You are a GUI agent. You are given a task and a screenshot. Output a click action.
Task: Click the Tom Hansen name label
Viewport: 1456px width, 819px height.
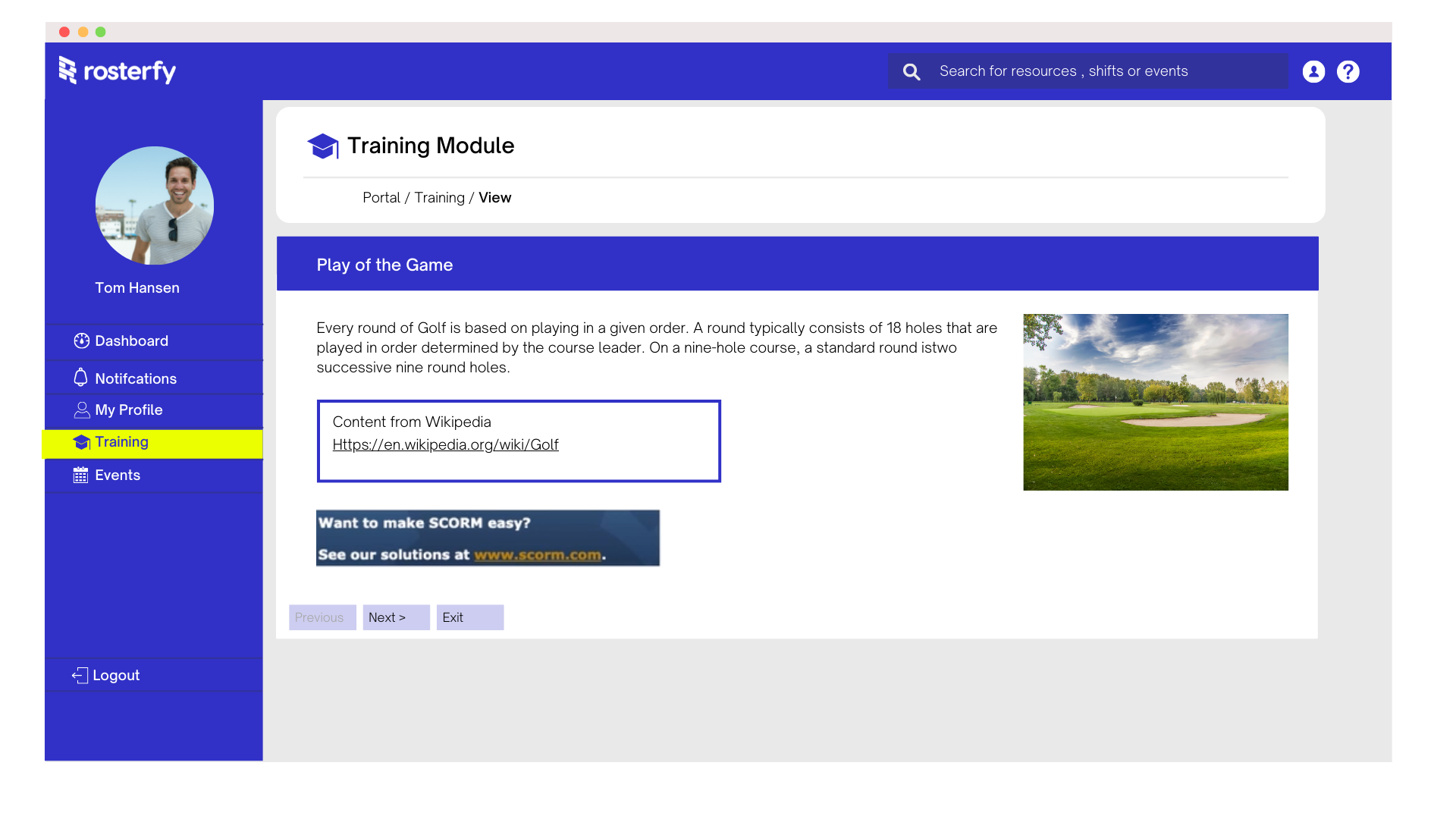(x=137, y=288)
